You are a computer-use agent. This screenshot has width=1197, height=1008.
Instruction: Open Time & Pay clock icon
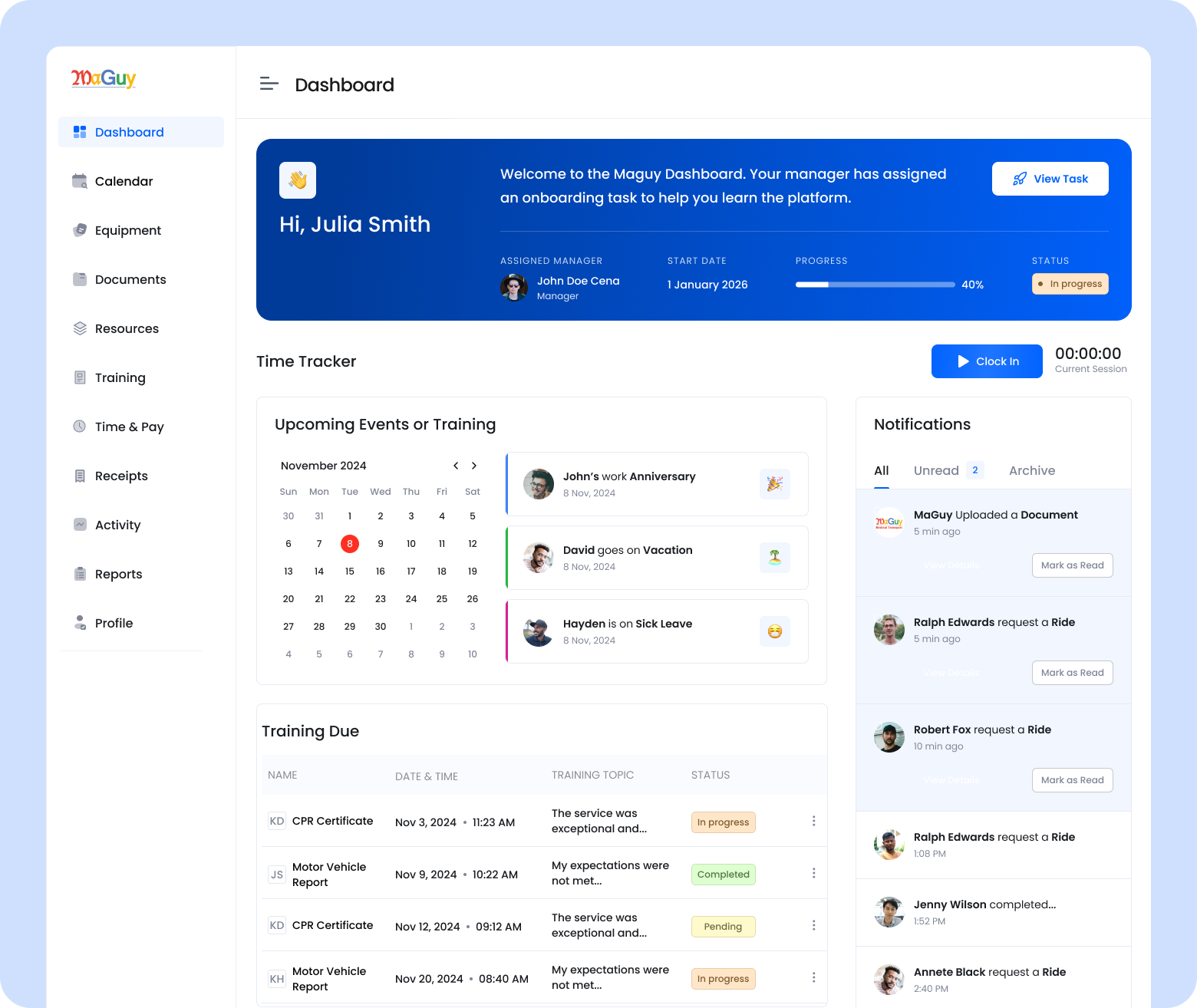pos(80,427)
